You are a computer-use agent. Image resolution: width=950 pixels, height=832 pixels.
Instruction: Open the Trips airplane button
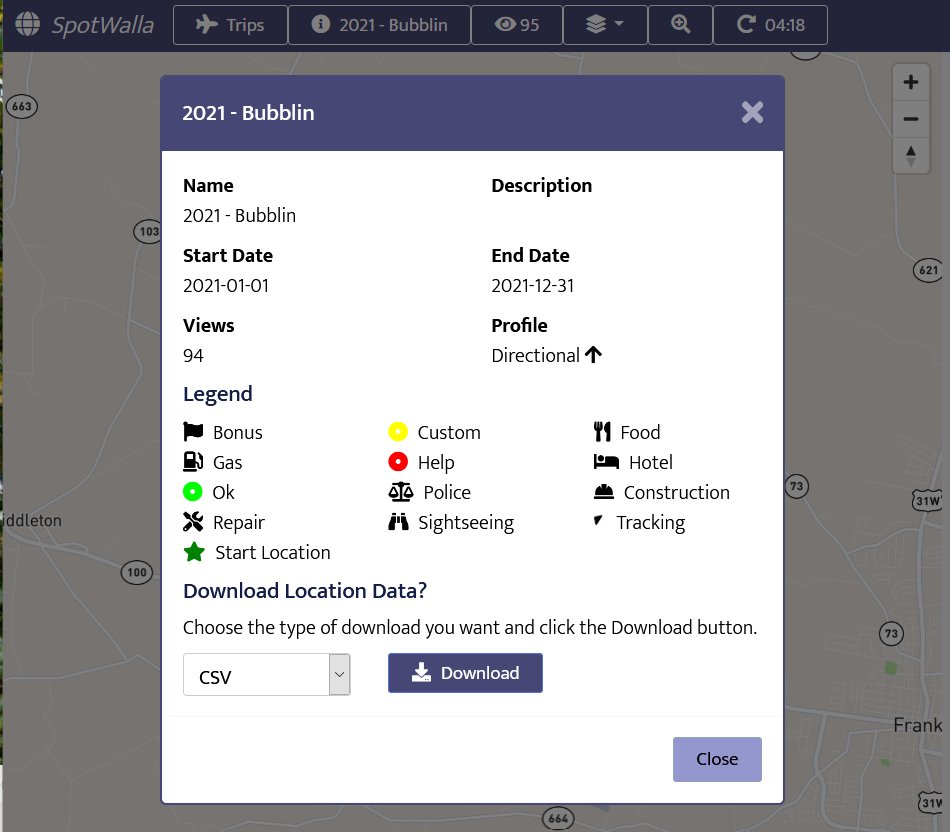pyautogui.click(x=230, y=25)
